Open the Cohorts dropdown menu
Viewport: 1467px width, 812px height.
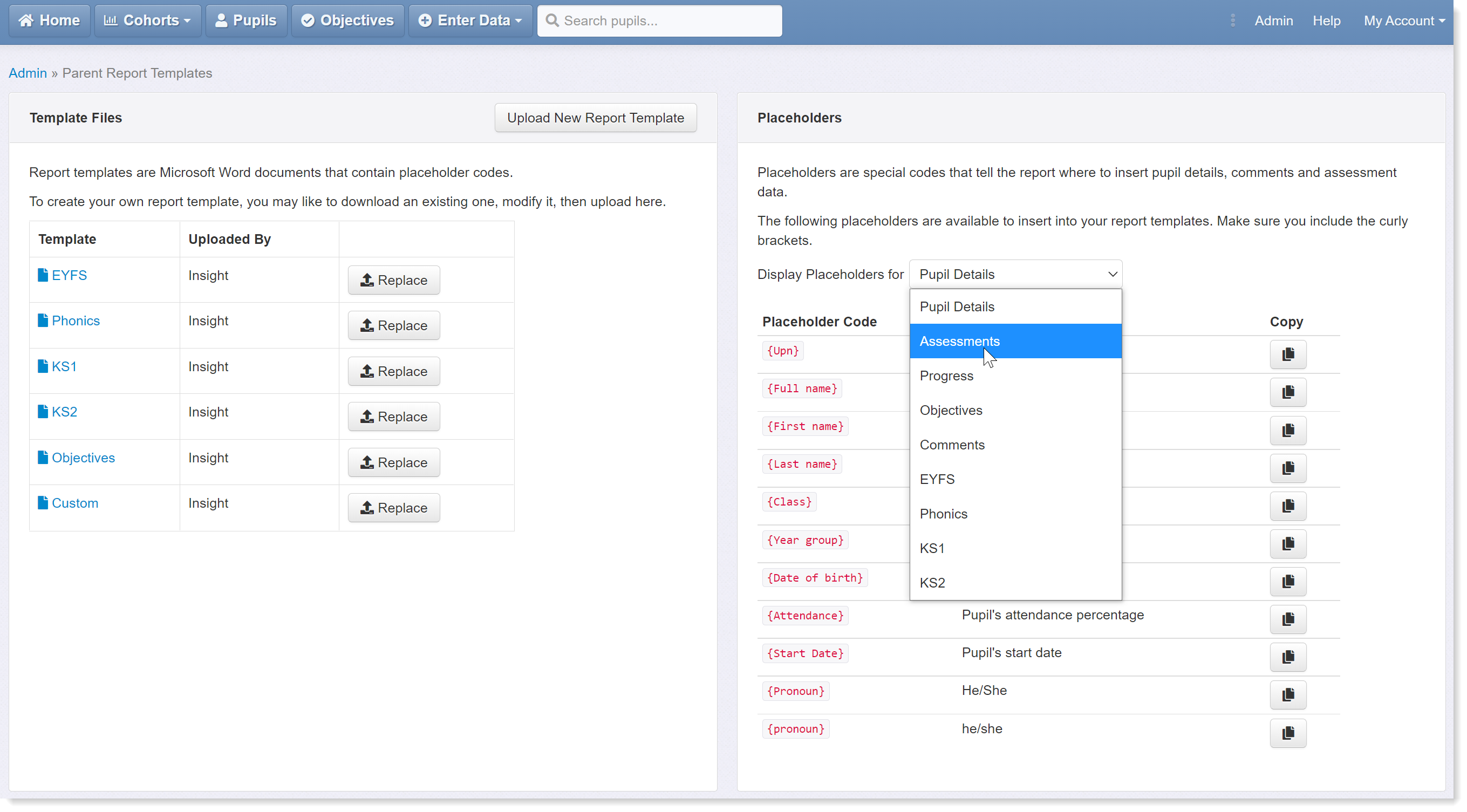click(x=147, y=21)
